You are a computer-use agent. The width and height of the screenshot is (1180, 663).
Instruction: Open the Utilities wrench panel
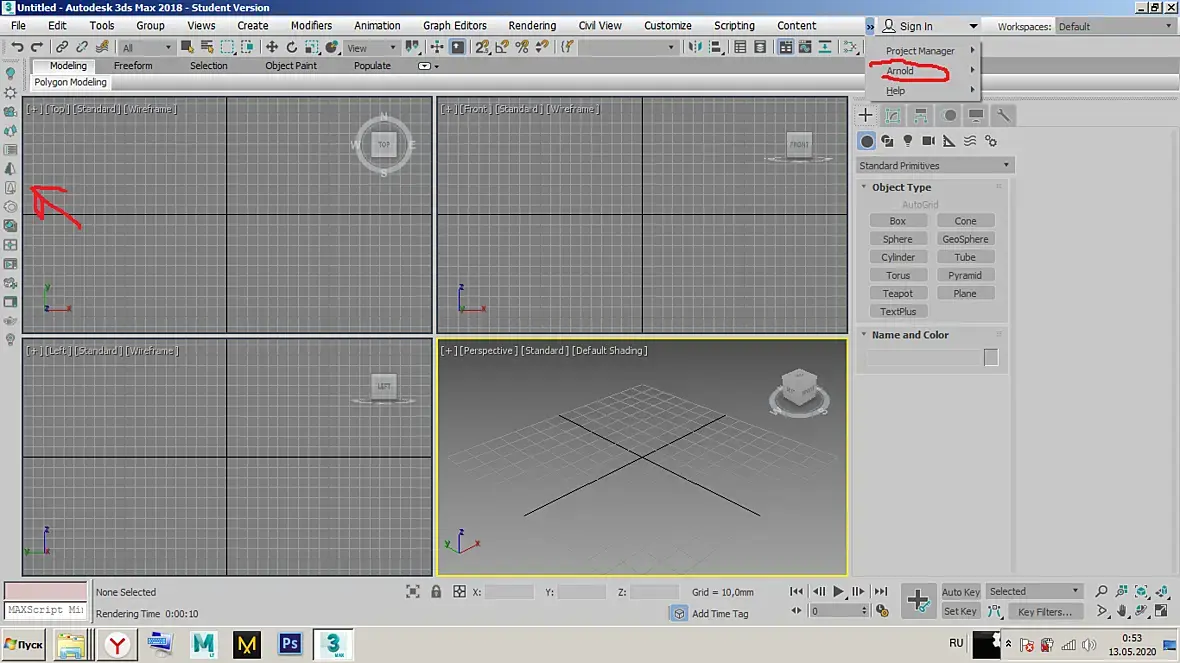(1003, 116)
